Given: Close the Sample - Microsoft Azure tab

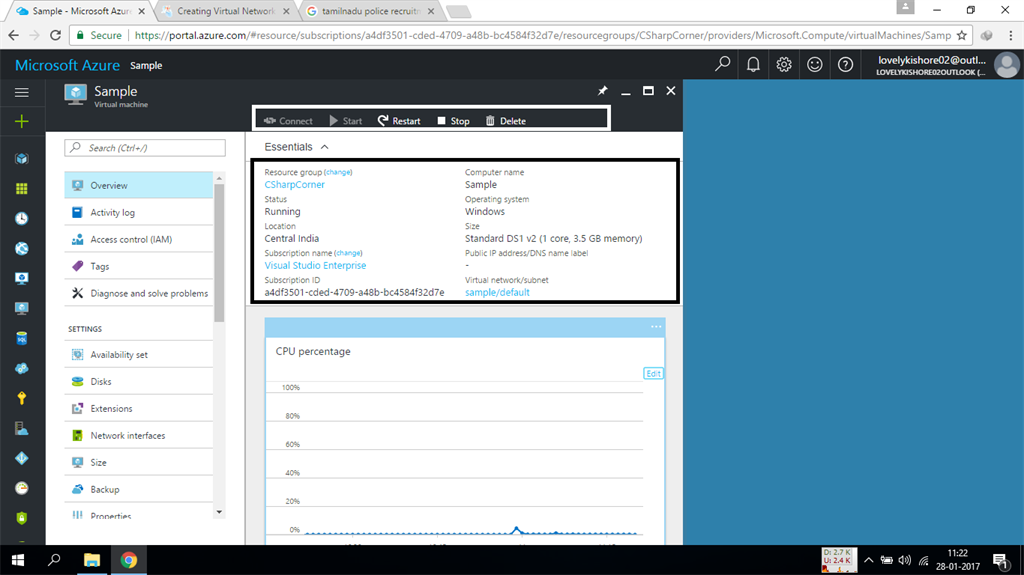Looking at the screenshot, I should coord(142,11).
